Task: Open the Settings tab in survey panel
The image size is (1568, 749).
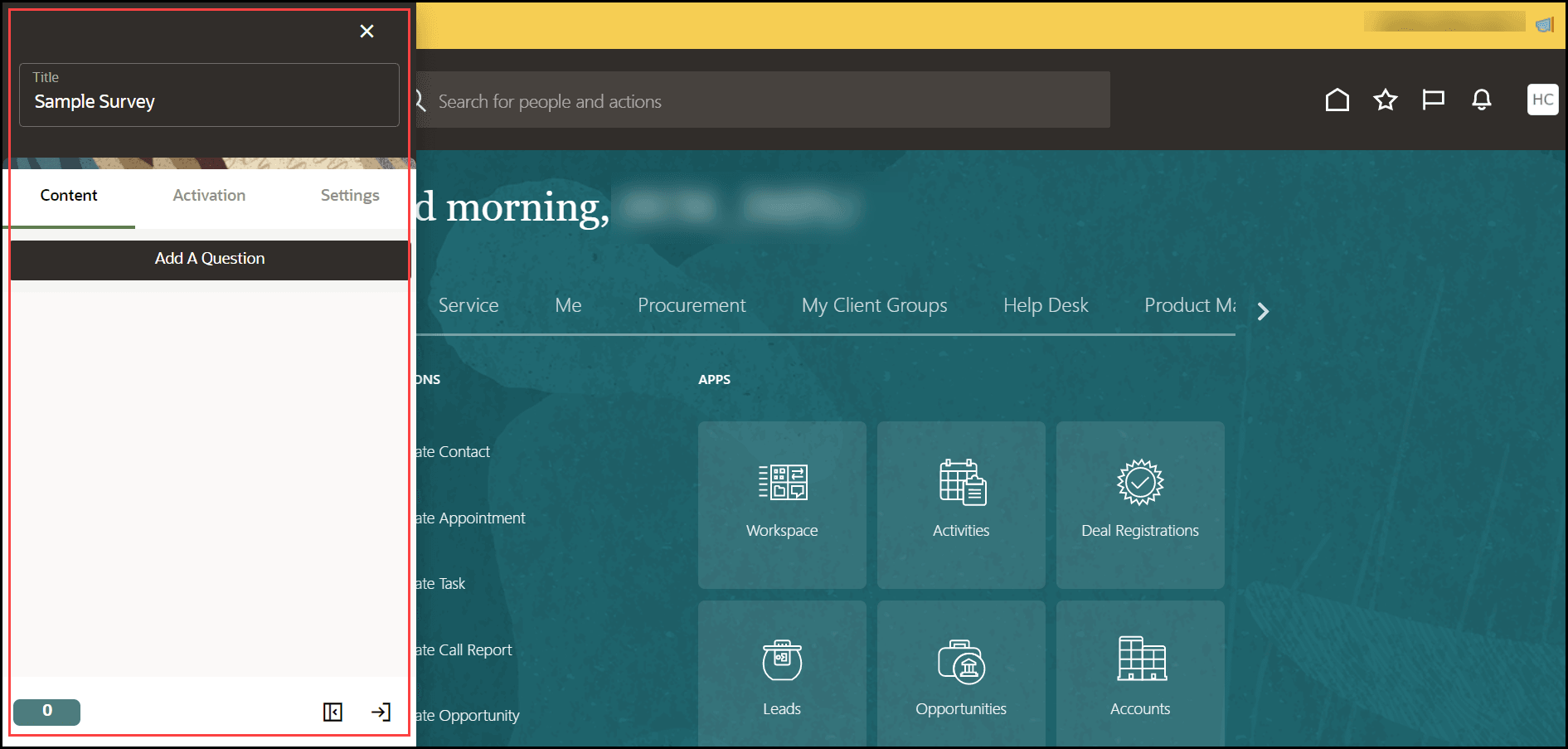Action: coord(350,196)
